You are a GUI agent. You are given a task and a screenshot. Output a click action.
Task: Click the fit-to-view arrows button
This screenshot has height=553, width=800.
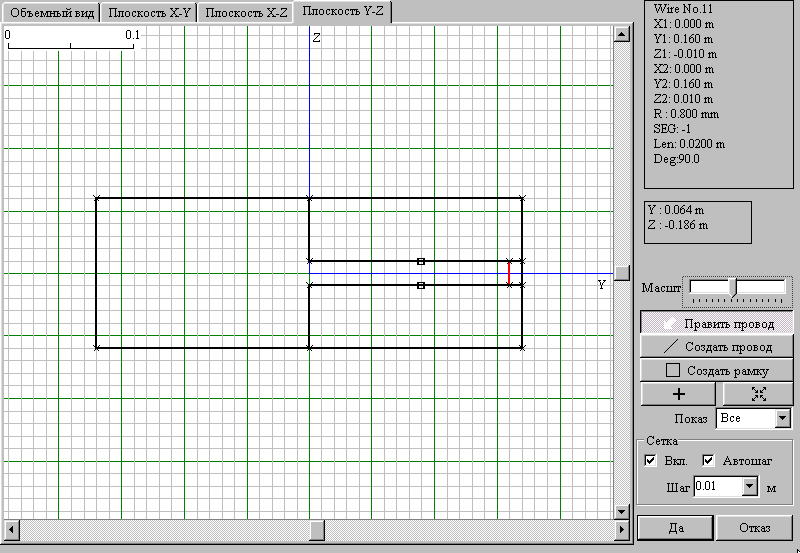pyautogui.click(x=757, y=394)
